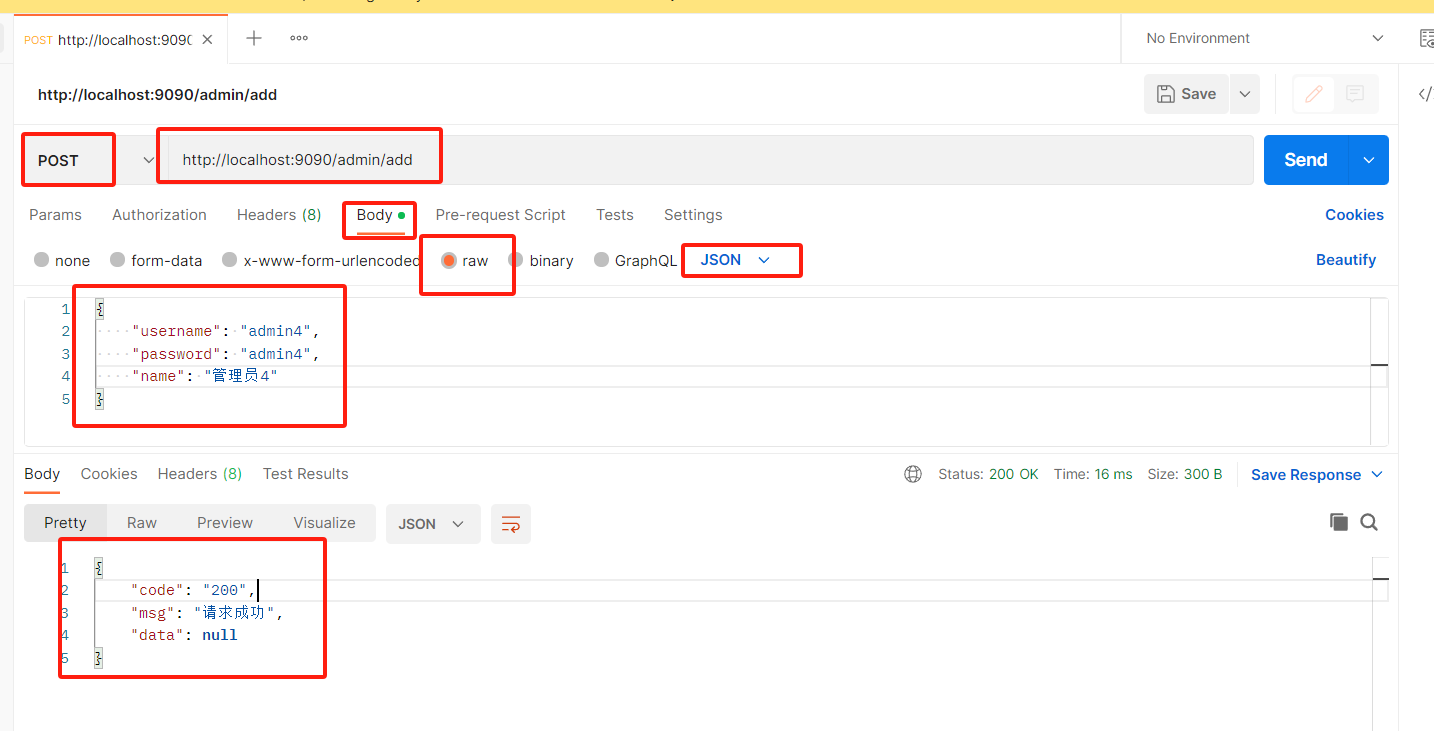
Task: Open a new request tab with plus icon
Action: coord(254,38)
